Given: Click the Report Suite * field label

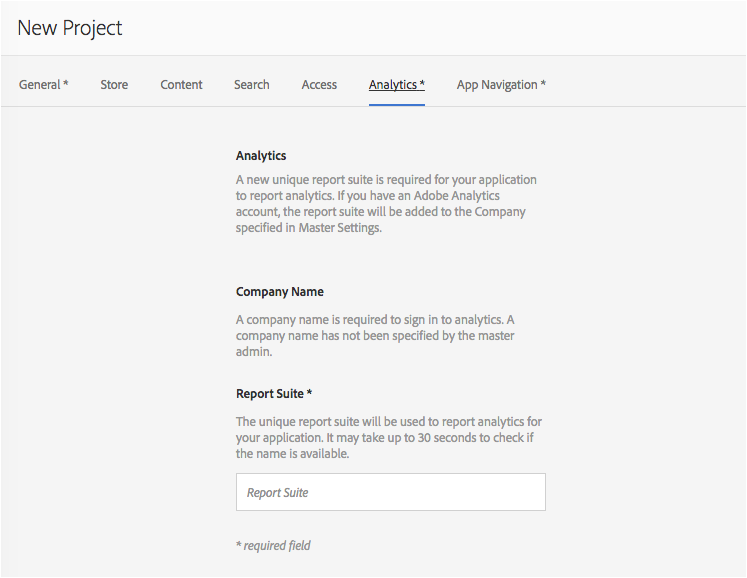Looking at the screenshot, I should pos(274,394).
